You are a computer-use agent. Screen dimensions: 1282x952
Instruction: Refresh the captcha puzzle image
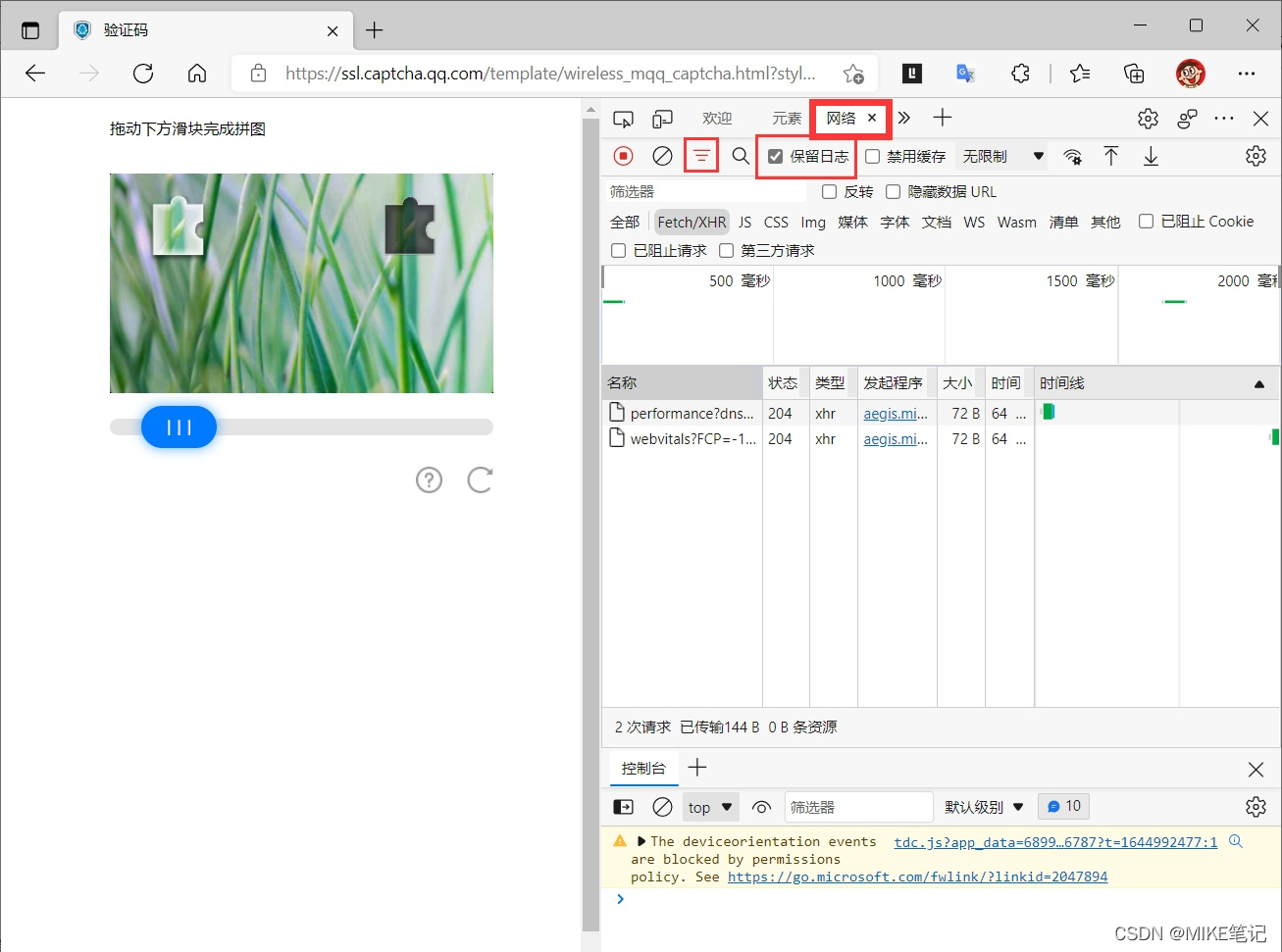[480, 479]
